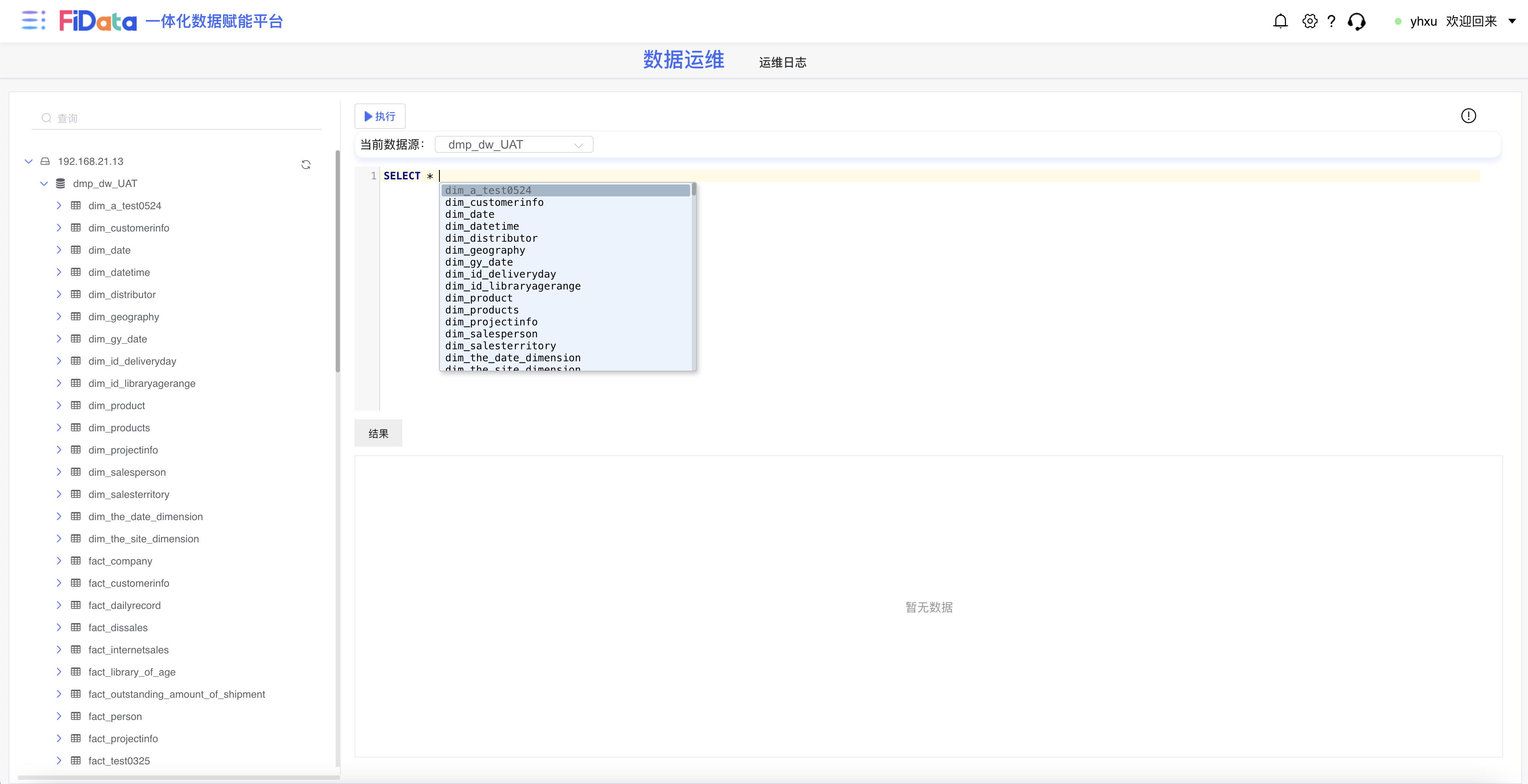Open the settings gear icon
1528x784 pixels.
click(1310, 21)
